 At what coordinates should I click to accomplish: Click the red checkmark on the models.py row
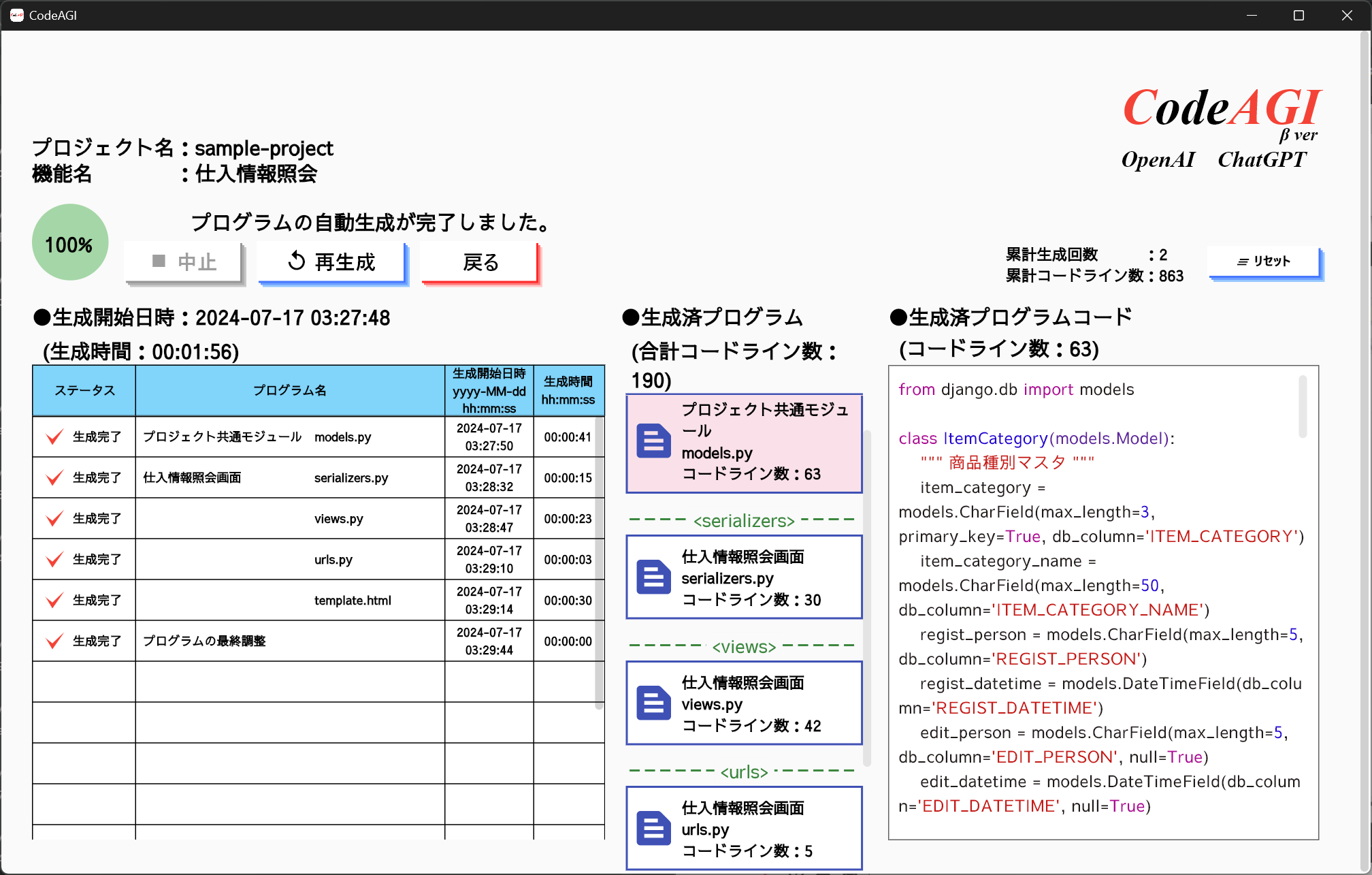point(54,436)
